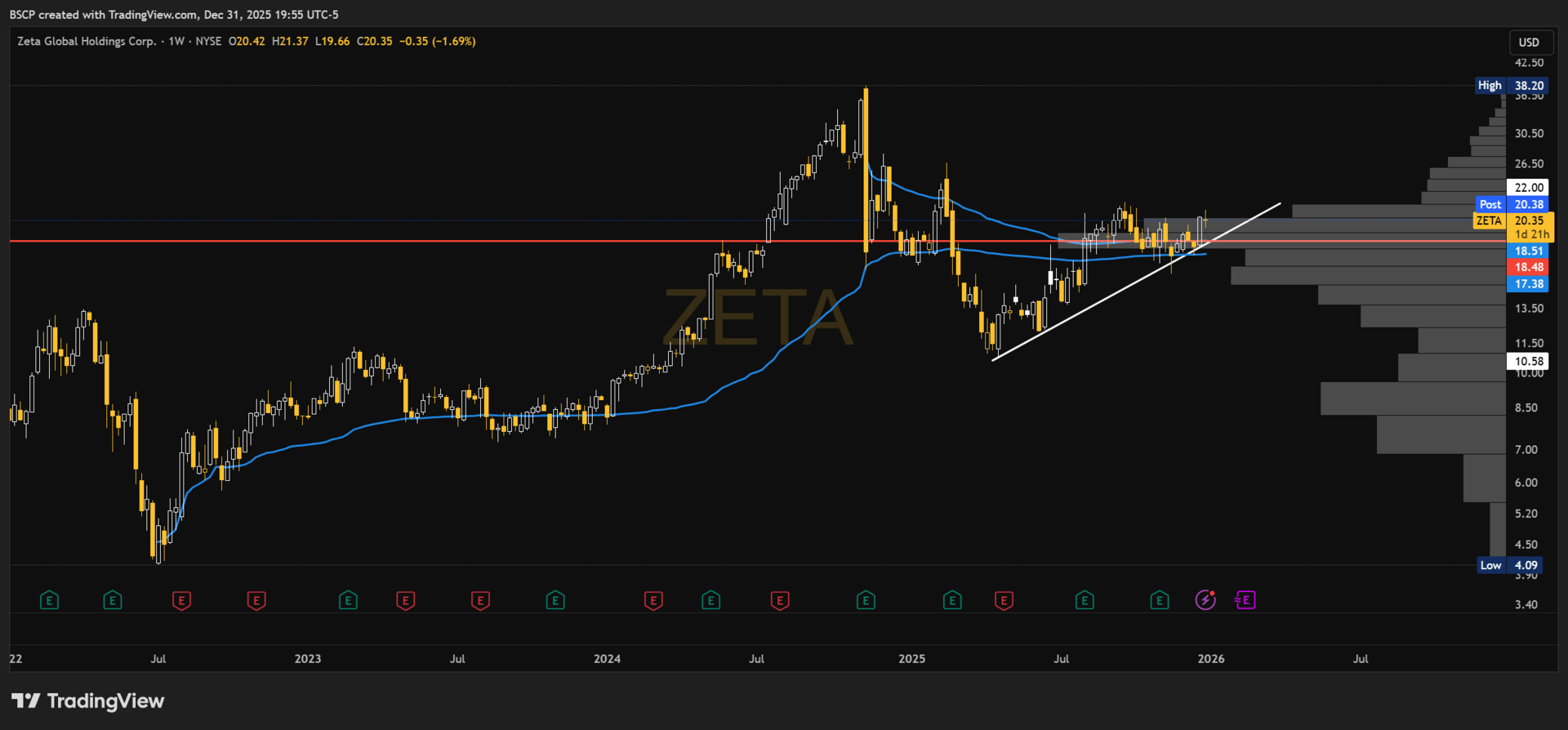Click the Zeta Global Holdings Corp. symbol title
The height and width of the screenshot is (730, 1568).
click(x=87, y=41)
